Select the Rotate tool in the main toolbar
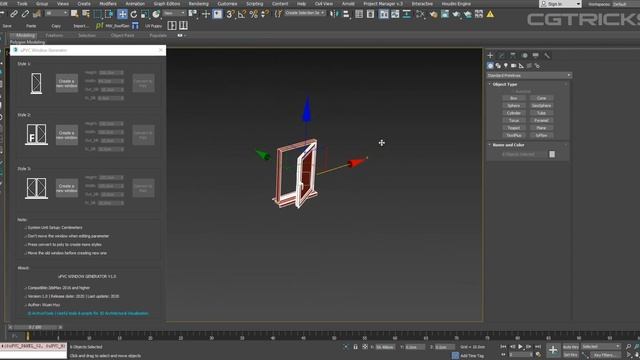Image resolution: width=640 pixels, height=360 pixels. (133, 14)
